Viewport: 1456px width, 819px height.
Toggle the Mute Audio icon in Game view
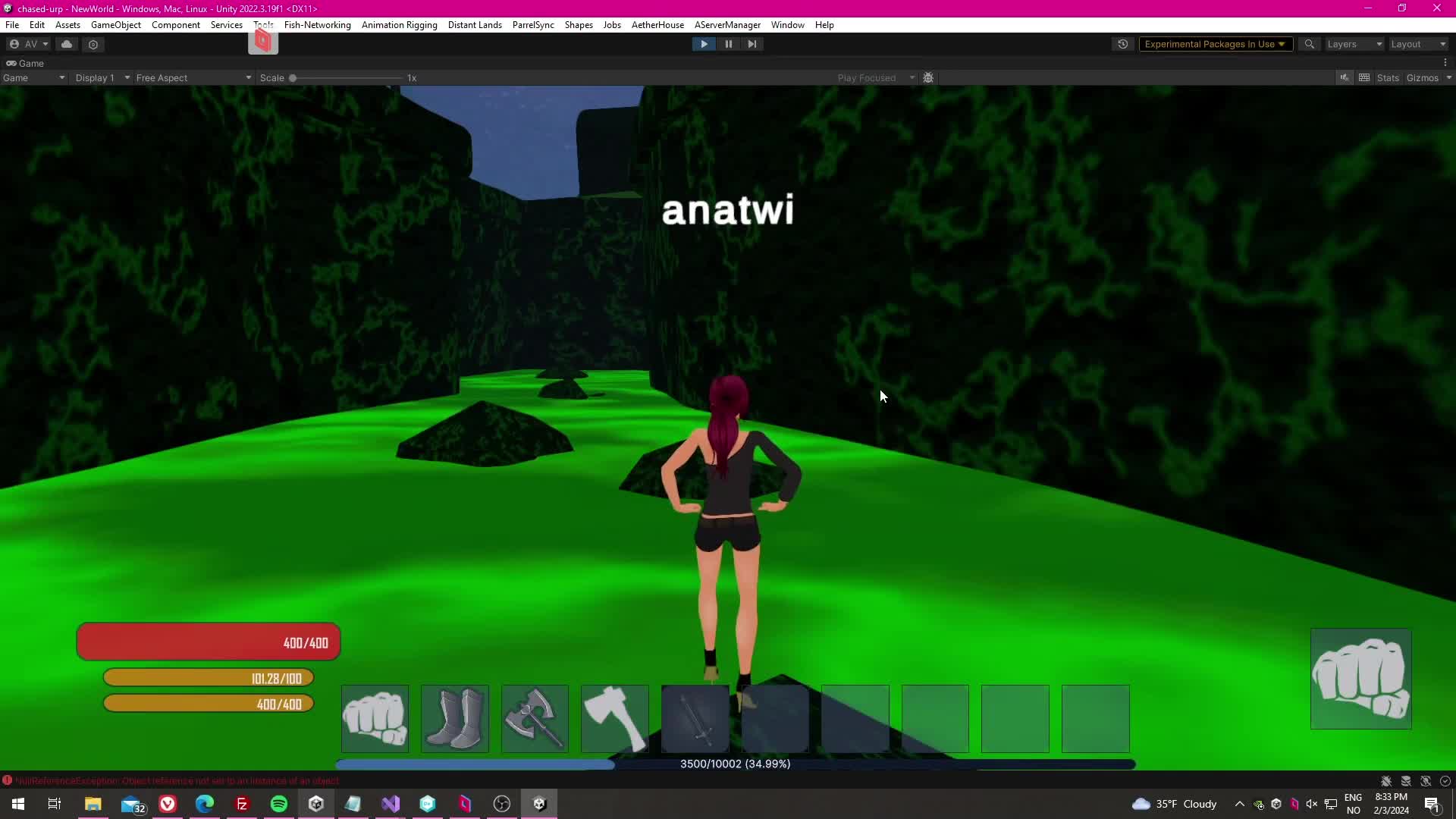pyautogui.click(x=1344, y=78)
